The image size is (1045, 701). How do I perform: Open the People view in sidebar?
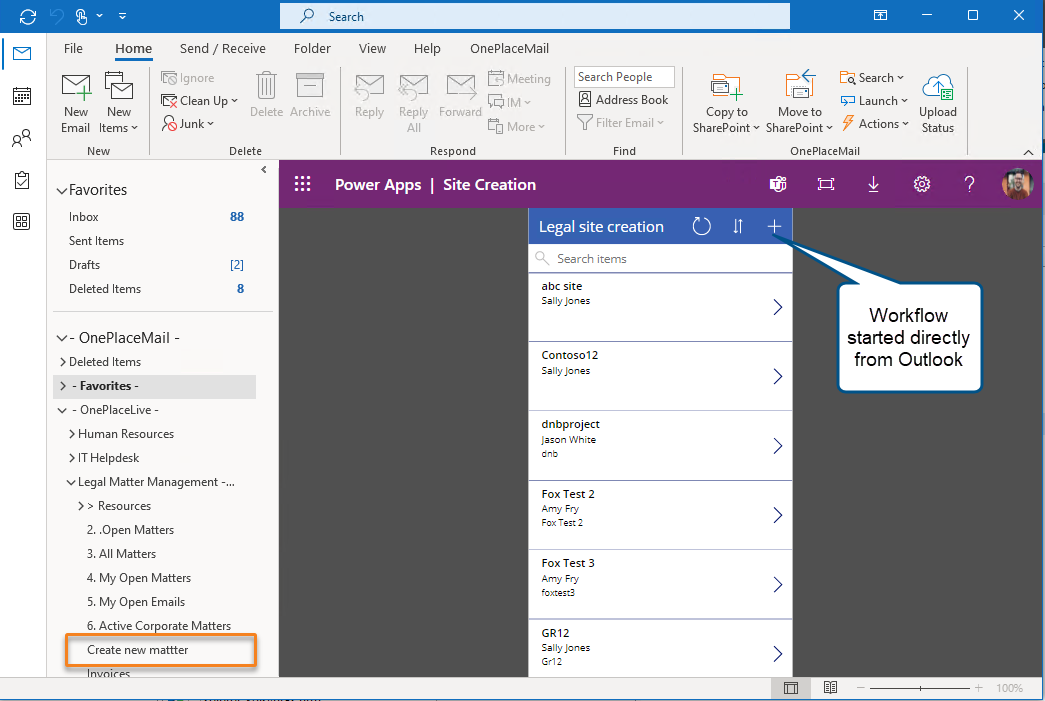tap(22, 138)
